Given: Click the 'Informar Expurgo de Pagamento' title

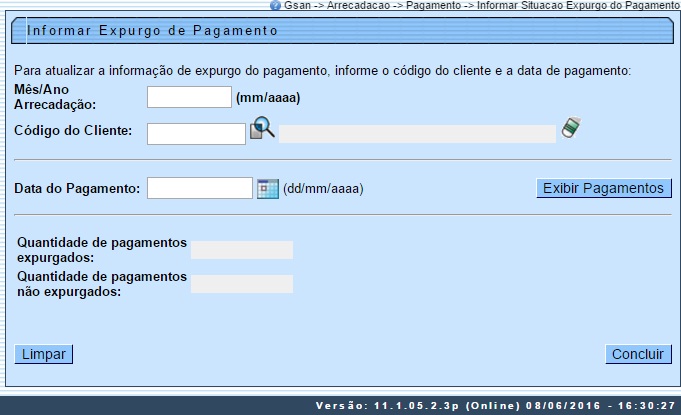Looking at the screenshot, I should click(x=152, y=30).
